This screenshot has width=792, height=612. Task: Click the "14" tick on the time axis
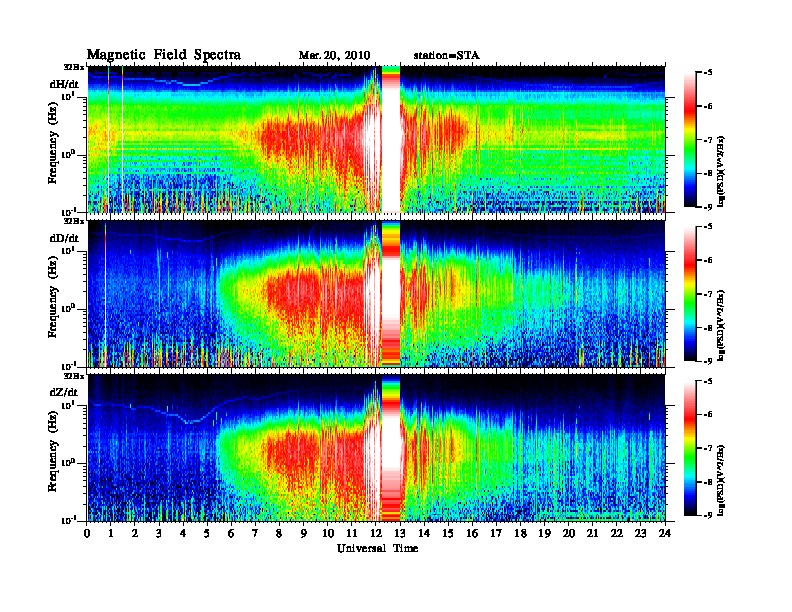click(424, 533)
